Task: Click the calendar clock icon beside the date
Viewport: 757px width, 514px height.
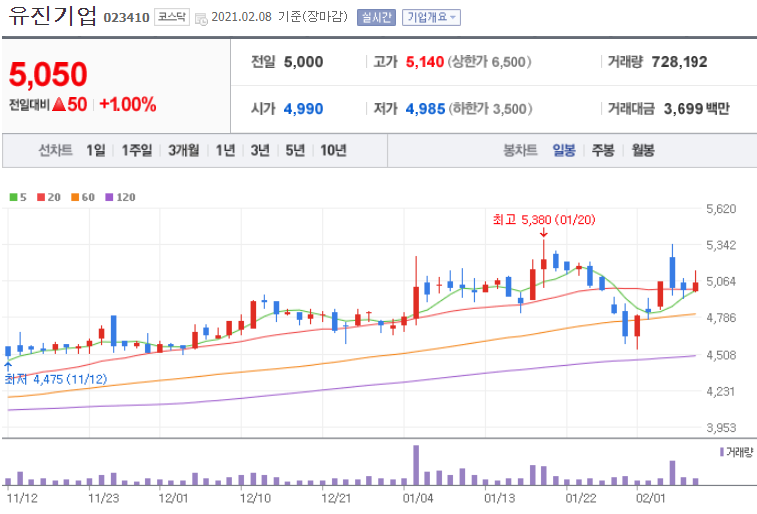Action: pyautogui.click(x=201, y=19)
